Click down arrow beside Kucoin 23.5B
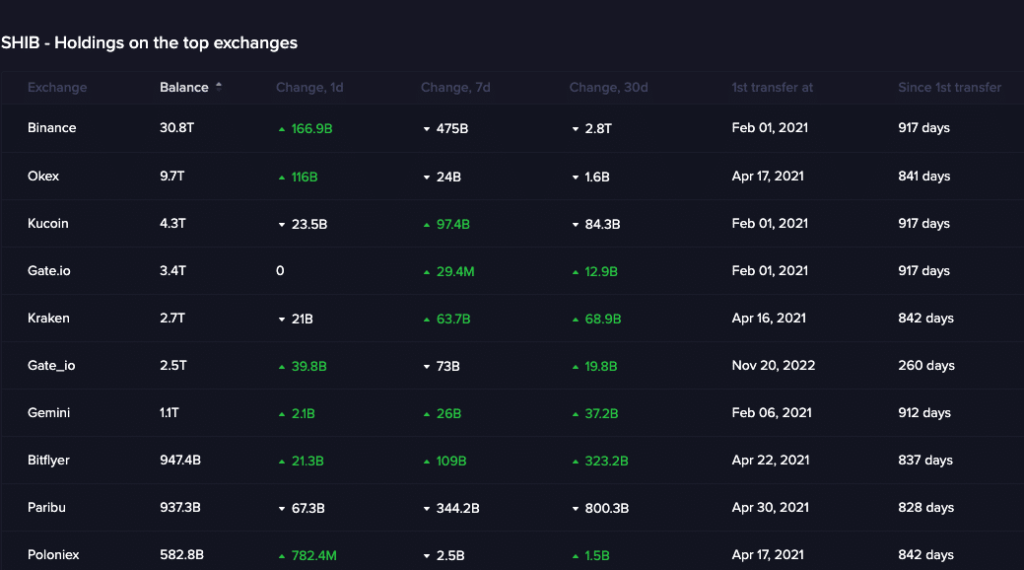 [x=281, y=224]
